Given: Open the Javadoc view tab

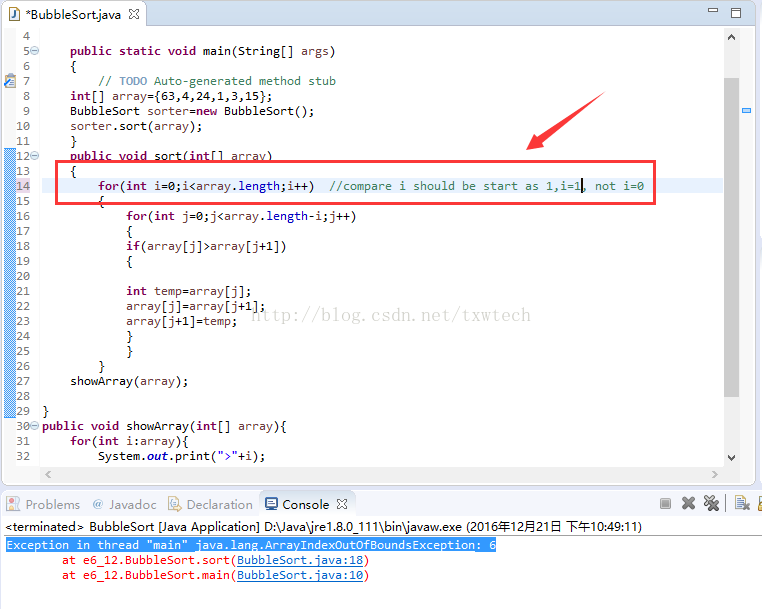Looking at the screenshot, I should 124,505.
